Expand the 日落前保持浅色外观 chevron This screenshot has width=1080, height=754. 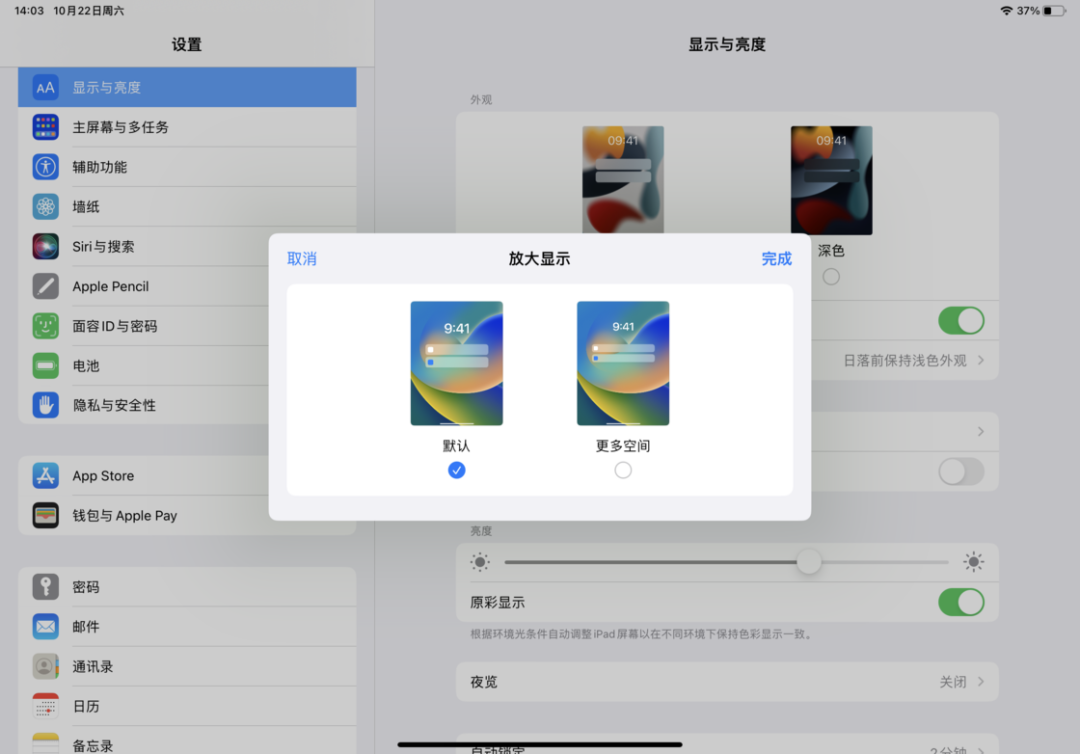(x=981, y=361)
